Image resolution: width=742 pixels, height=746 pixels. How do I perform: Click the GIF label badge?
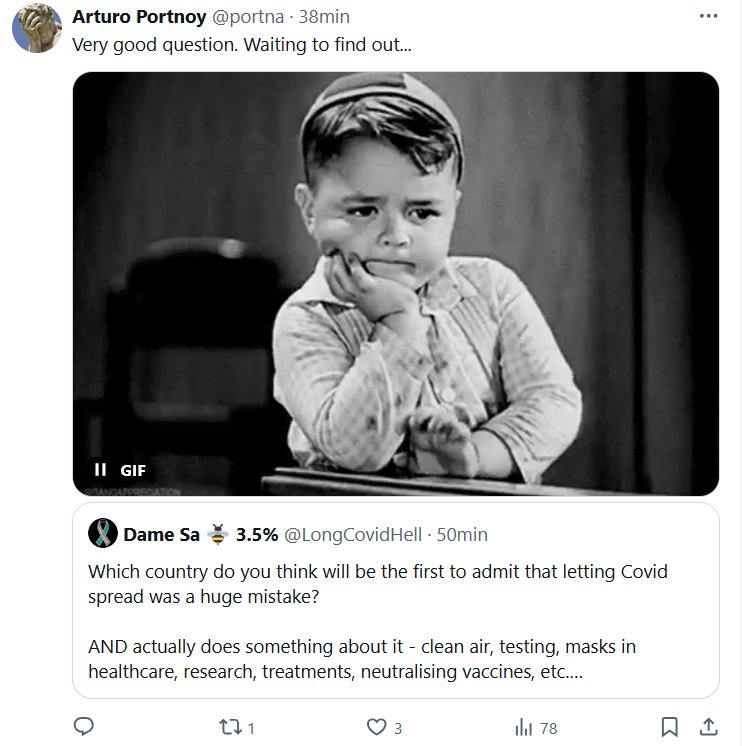(133, 469)
